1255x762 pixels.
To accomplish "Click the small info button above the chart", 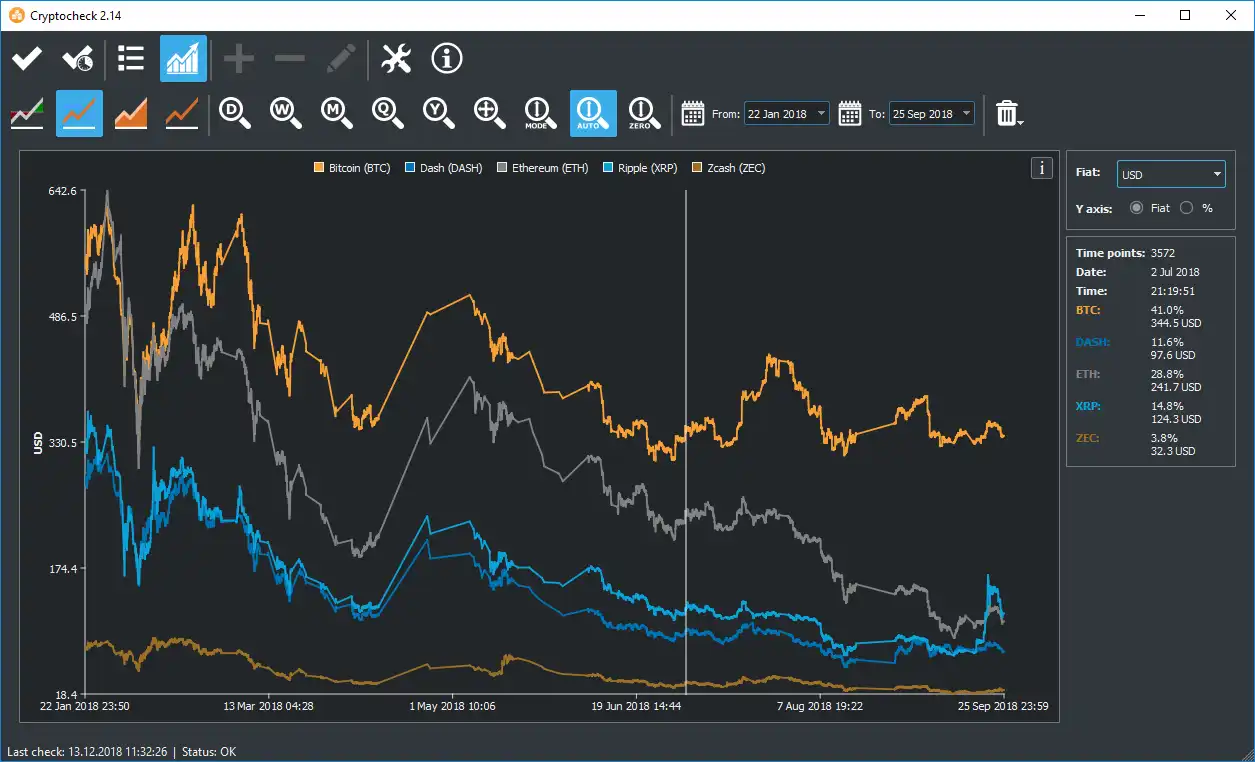I will click(x=1041, y=168).
